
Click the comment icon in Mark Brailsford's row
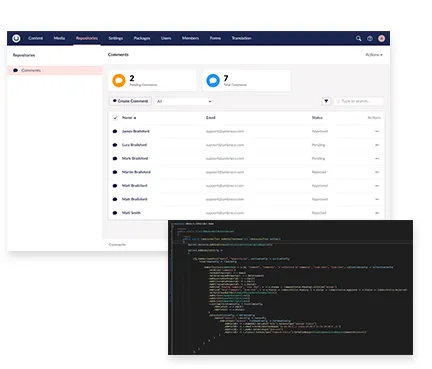click(115, 159)
